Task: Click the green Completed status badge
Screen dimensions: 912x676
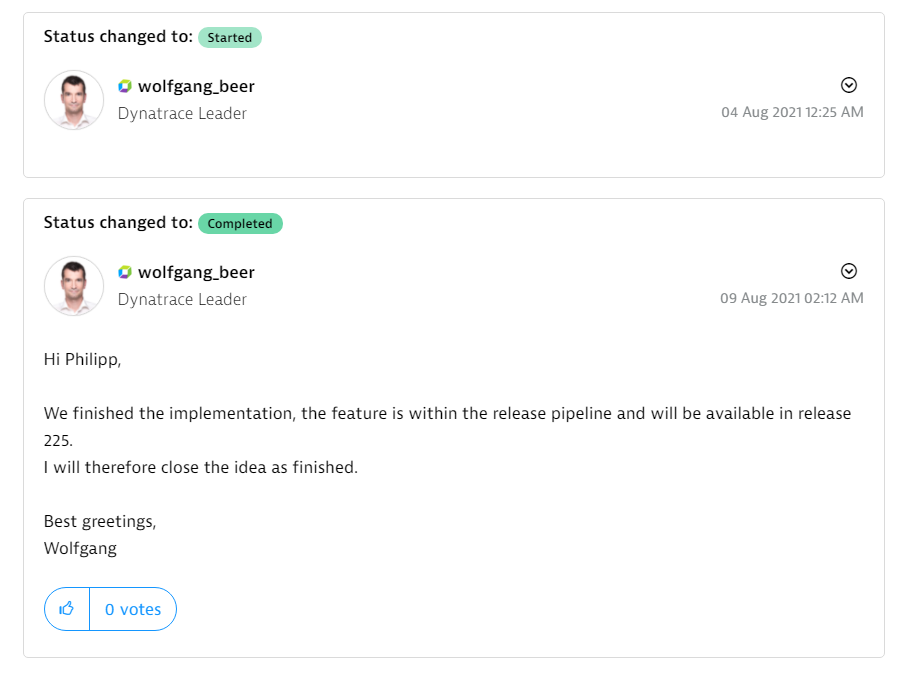Action: tap(240, 224)
